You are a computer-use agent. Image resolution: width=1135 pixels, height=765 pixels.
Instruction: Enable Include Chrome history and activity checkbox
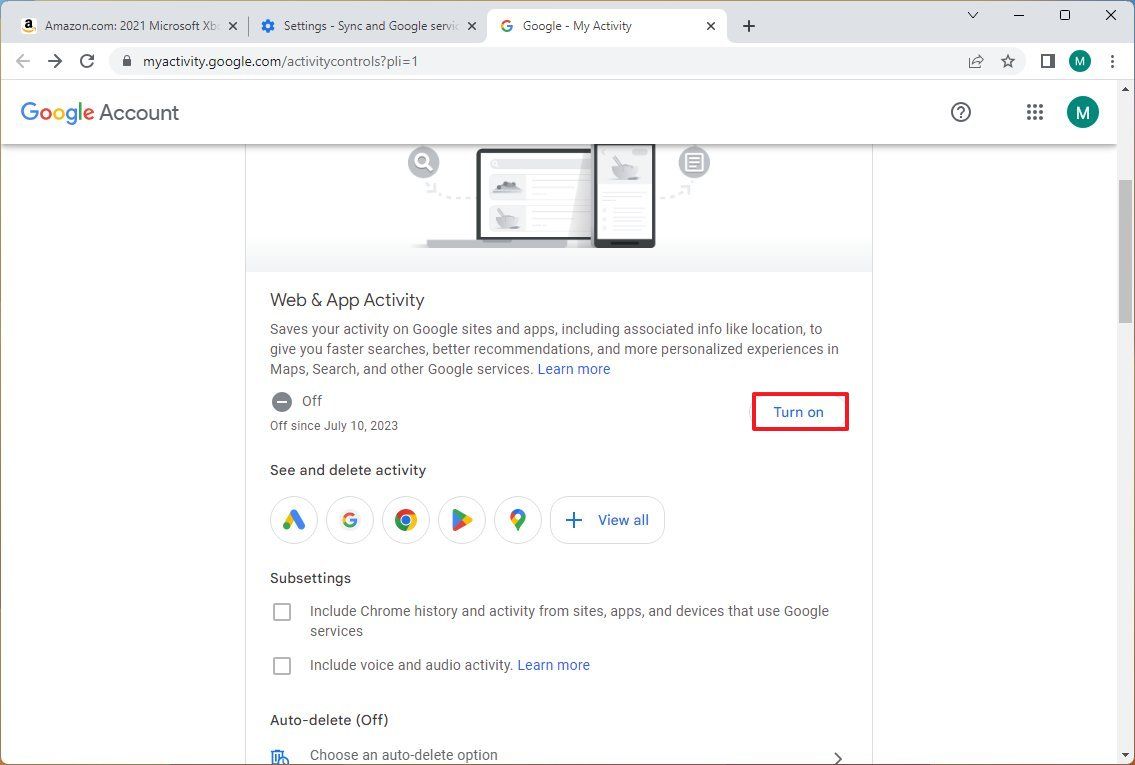[x=282, y=612]
